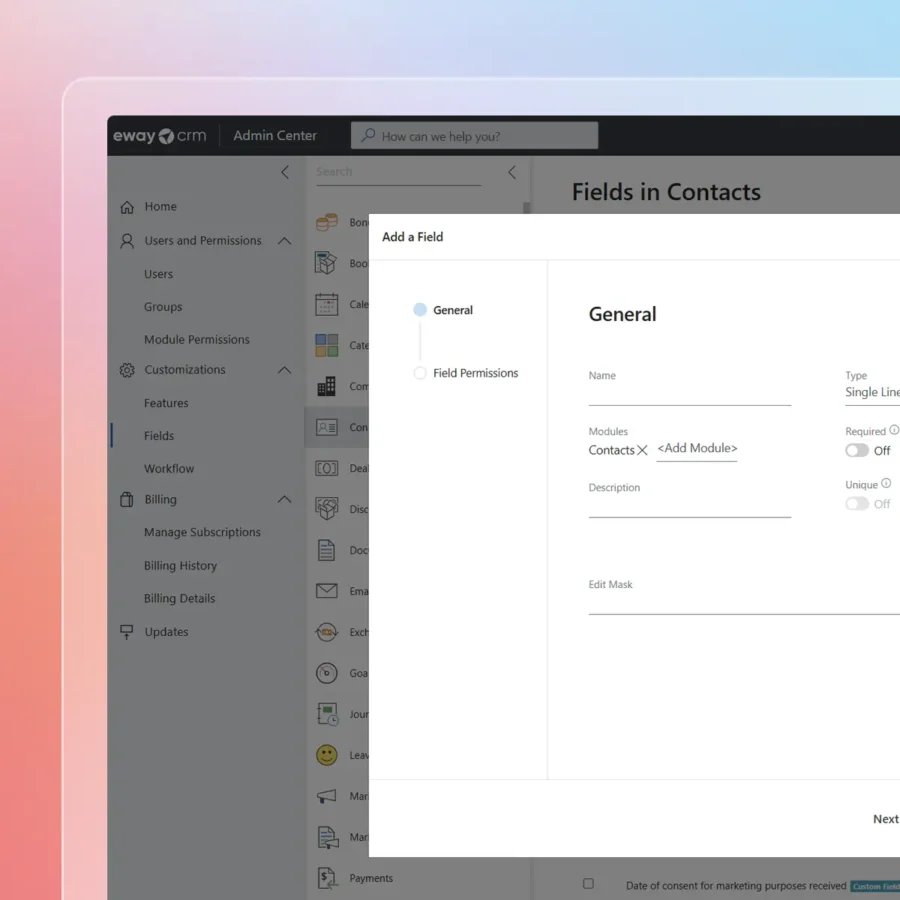This screenshot has width=900, height=900.
Task: Select the Payments invoice icon
Action: [x=327, y=878]
